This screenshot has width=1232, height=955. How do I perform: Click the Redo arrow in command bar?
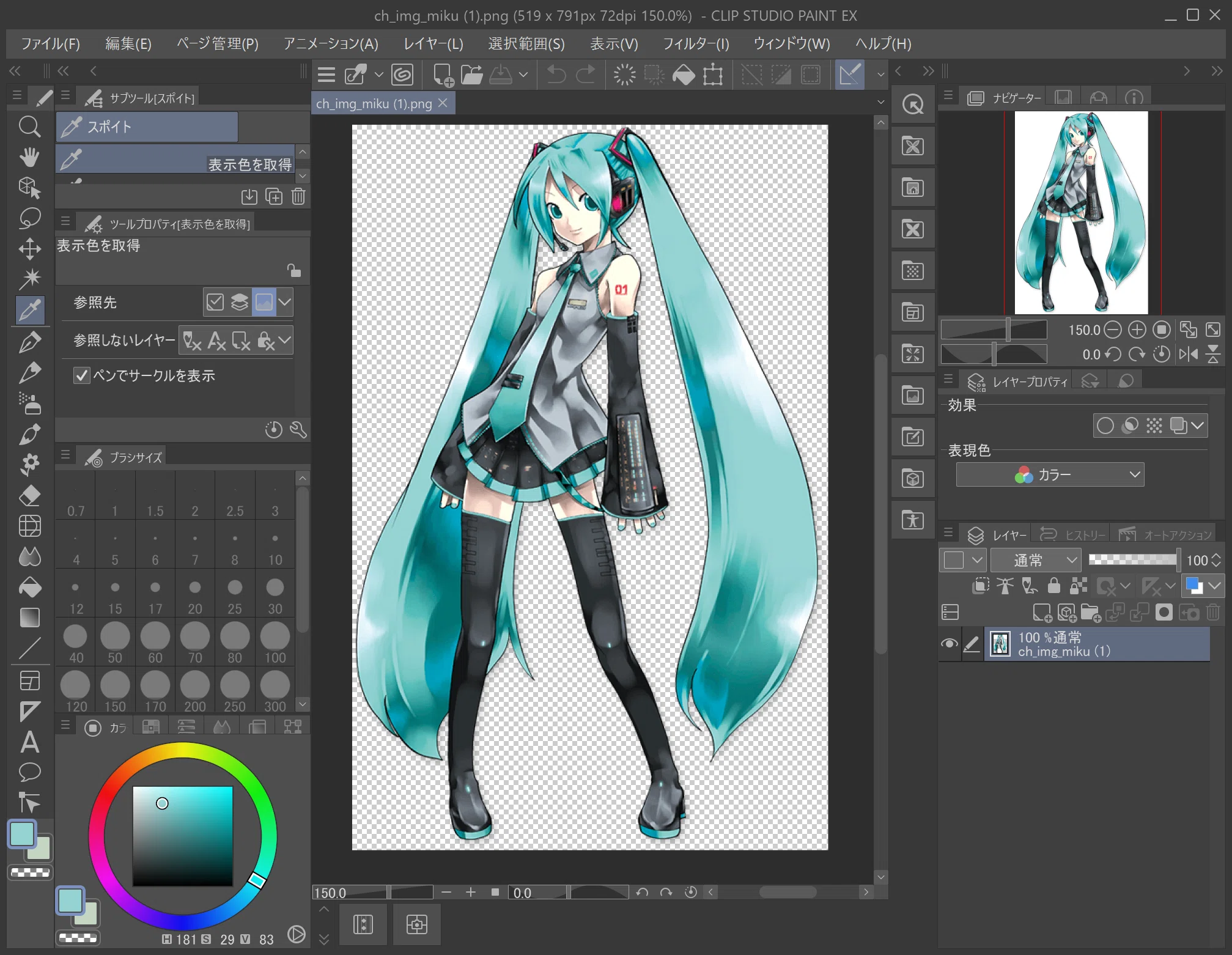pyautogui.click(x=585, y=75)
